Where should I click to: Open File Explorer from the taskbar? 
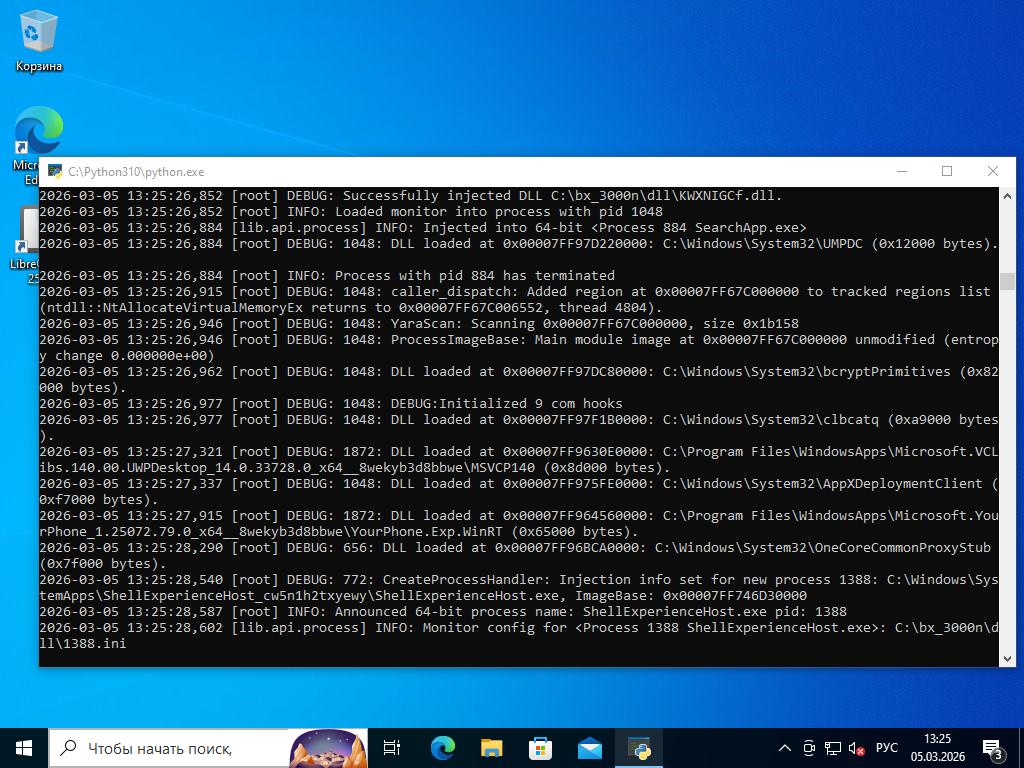click(x=491, y=748)
